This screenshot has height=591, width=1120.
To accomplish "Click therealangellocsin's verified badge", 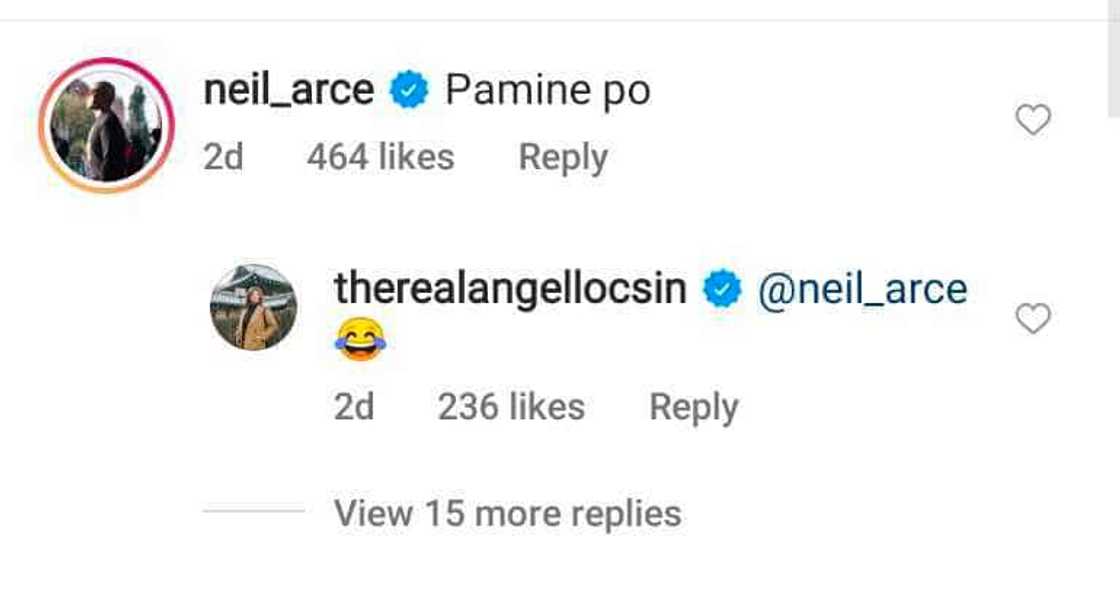I will (x=721, y=290).
